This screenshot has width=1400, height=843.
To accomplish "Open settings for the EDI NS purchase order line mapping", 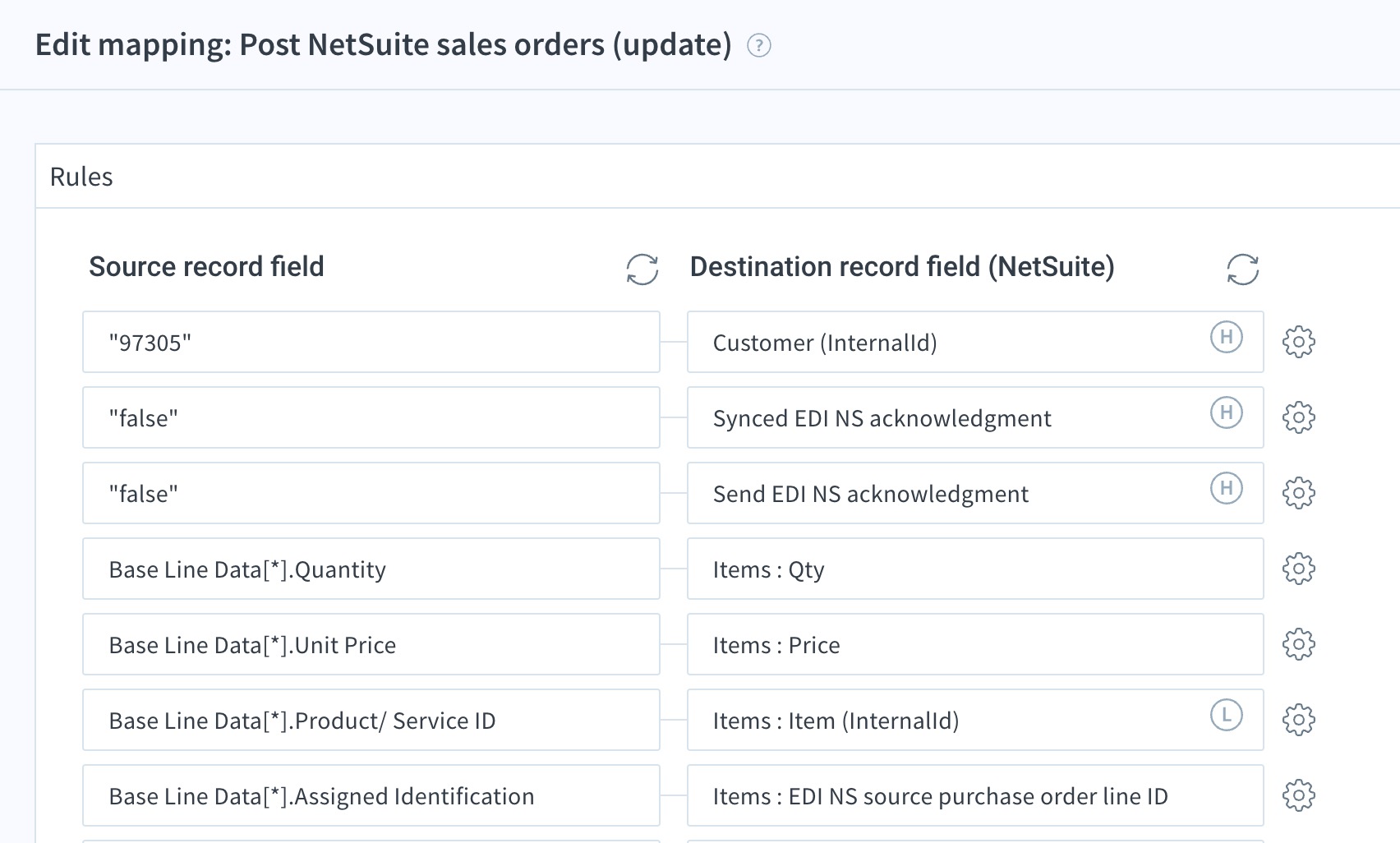I will point(1299,795).
